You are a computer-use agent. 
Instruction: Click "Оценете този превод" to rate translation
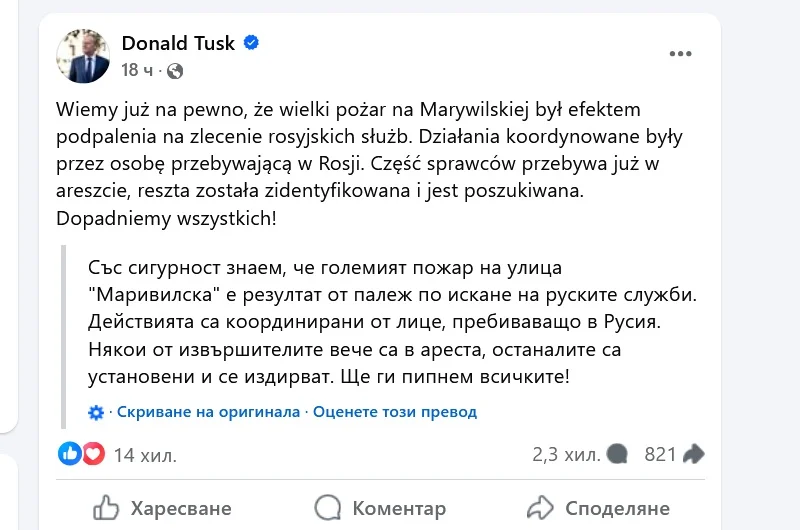click(395, 412)
